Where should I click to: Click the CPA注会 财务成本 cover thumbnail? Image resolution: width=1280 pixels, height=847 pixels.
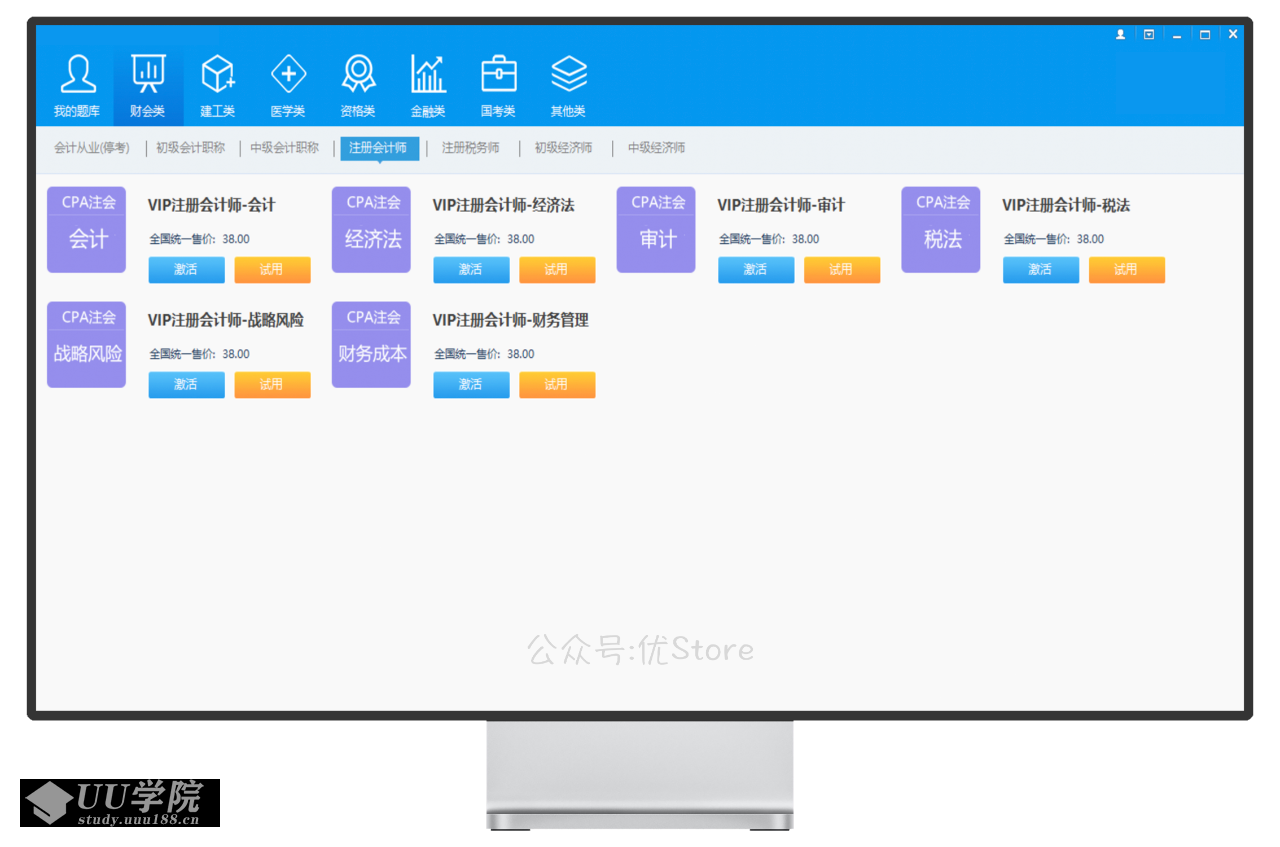(x=371, y=344)
